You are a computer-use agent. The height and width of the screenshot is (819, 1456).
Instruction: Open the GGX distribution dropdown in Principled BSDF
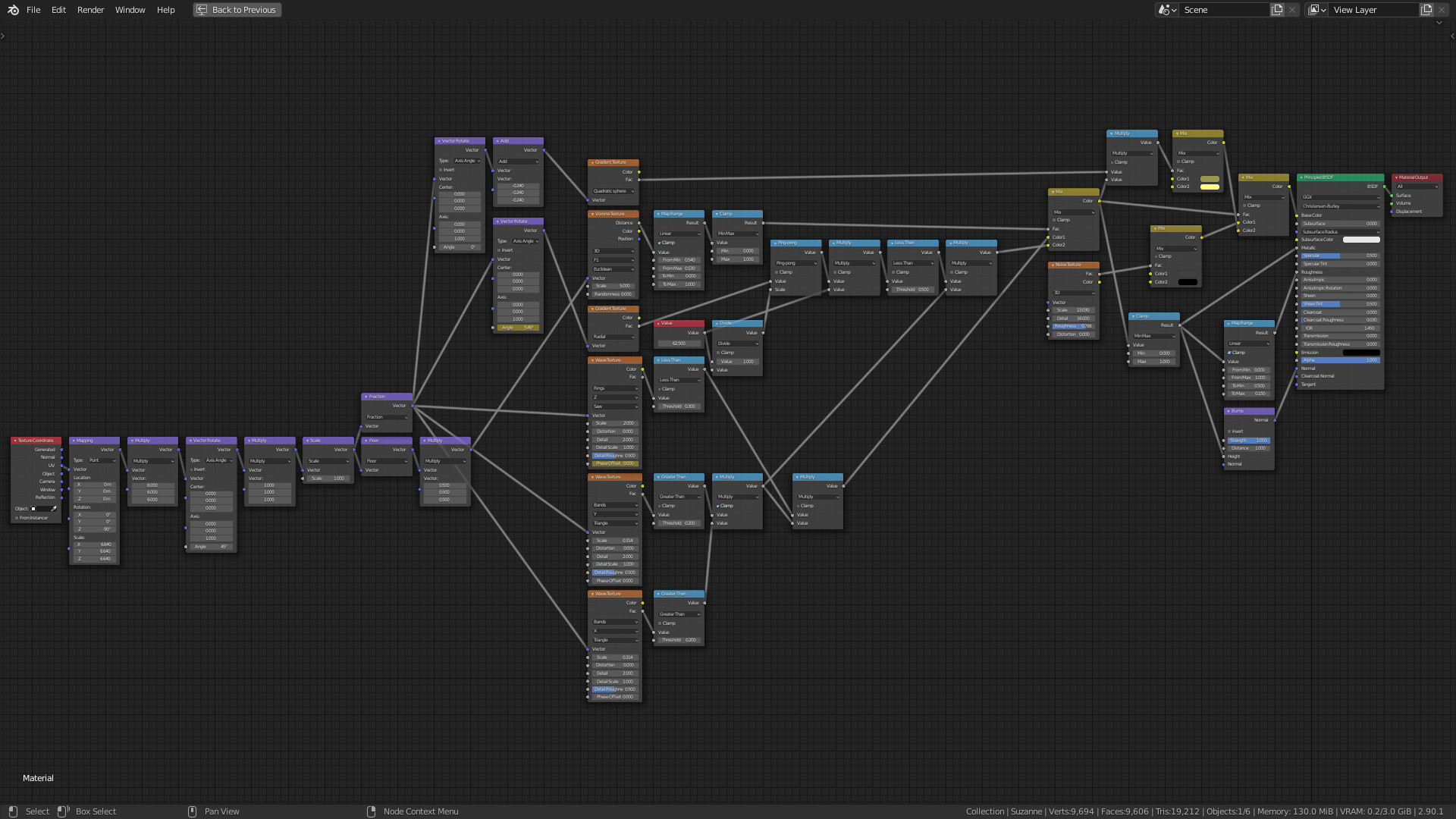[x=1340, y=197]
